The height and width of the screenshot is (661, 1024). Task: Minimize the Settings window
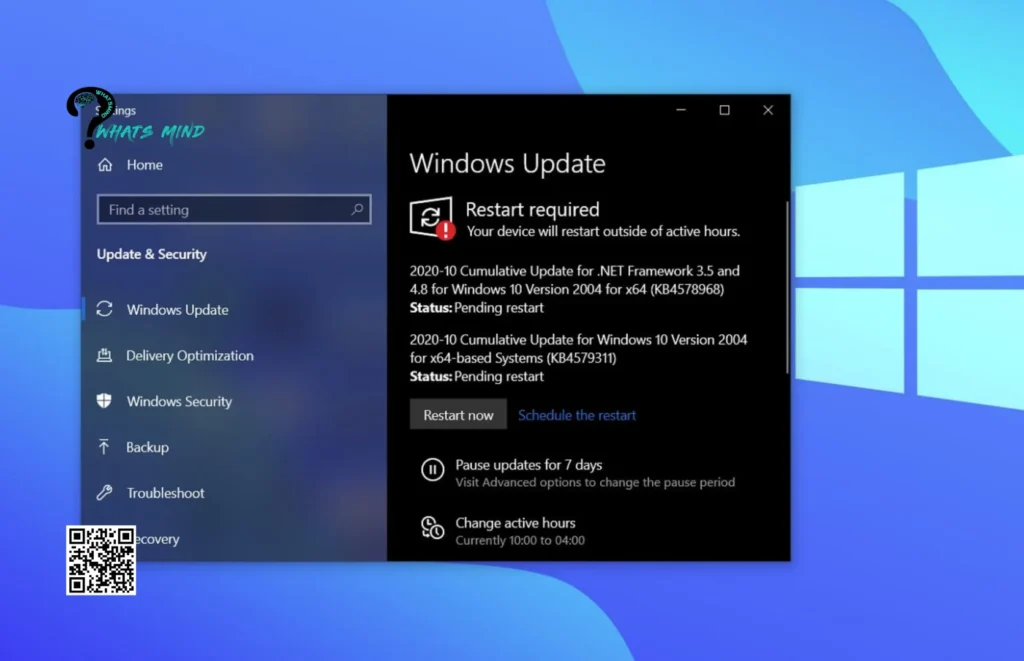tap(680, 110)
